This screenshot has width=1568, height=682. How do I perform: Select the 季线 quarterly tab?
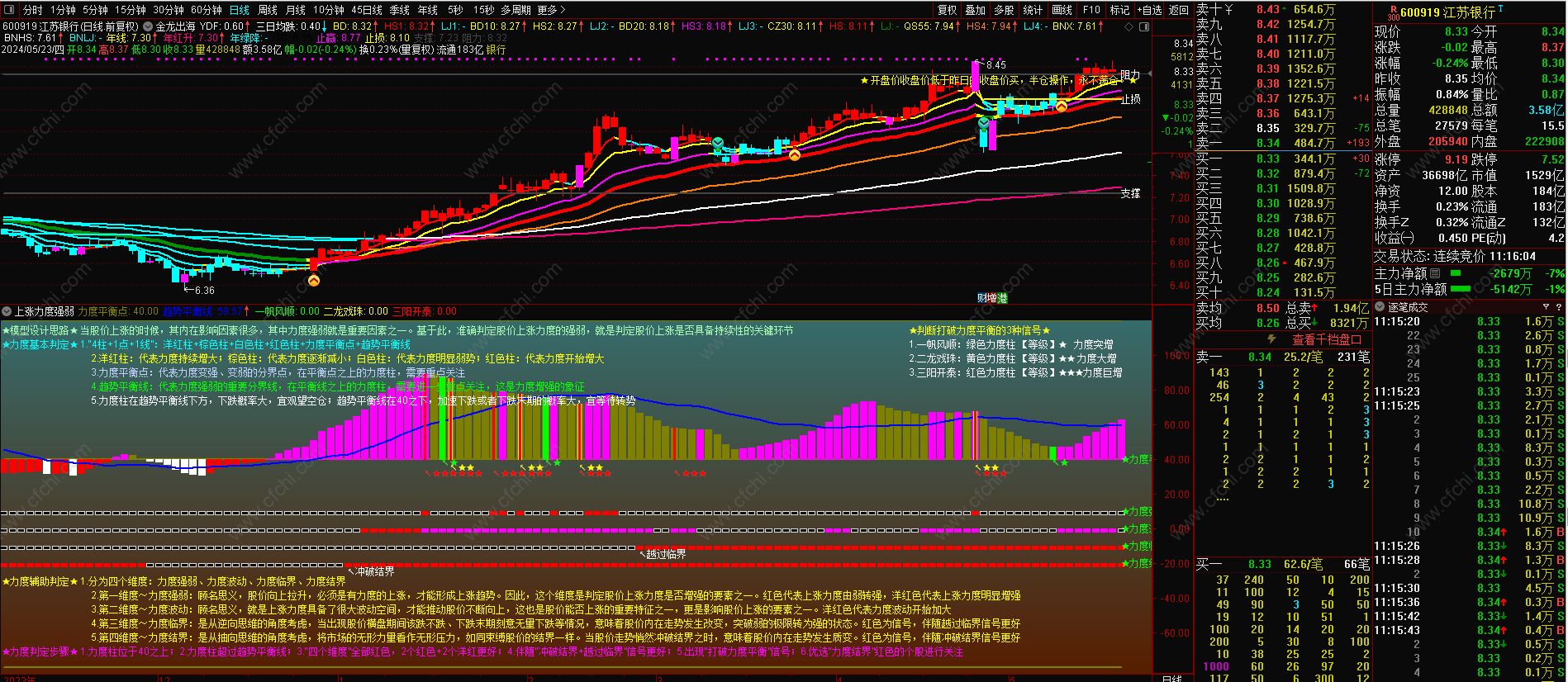400,10
